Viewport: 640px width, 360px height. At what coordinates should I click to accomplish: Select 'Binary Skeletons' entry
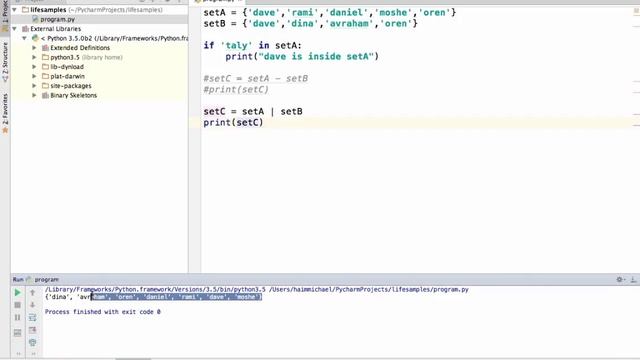pos(73,95)
